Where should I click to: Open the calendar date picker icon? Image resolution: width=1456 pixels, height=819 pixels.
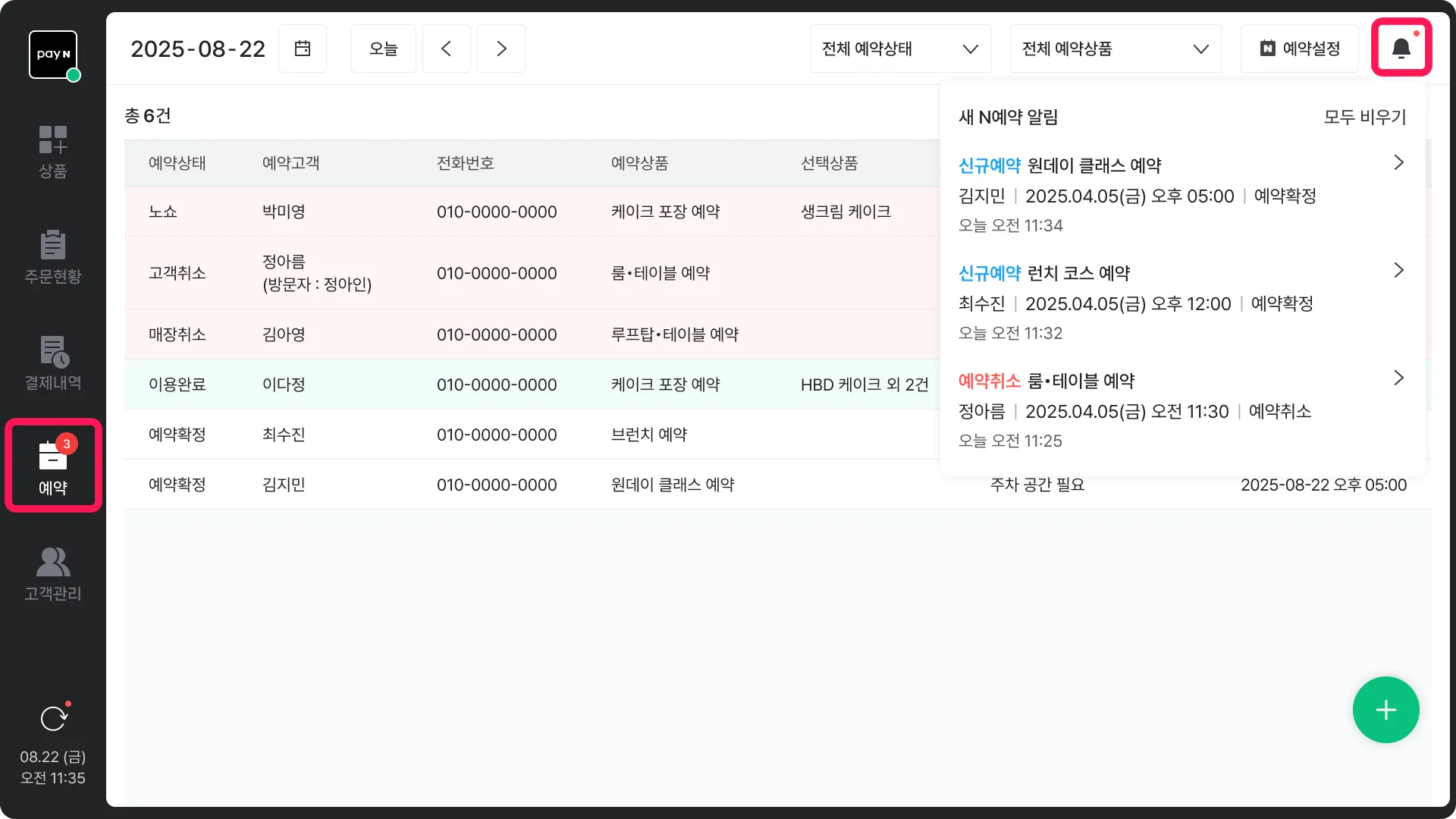click(x=303, y=49)
